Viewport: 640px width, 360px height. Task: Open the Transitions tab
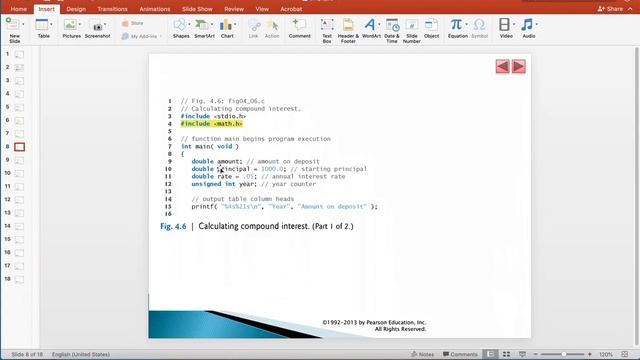[112, 9]
